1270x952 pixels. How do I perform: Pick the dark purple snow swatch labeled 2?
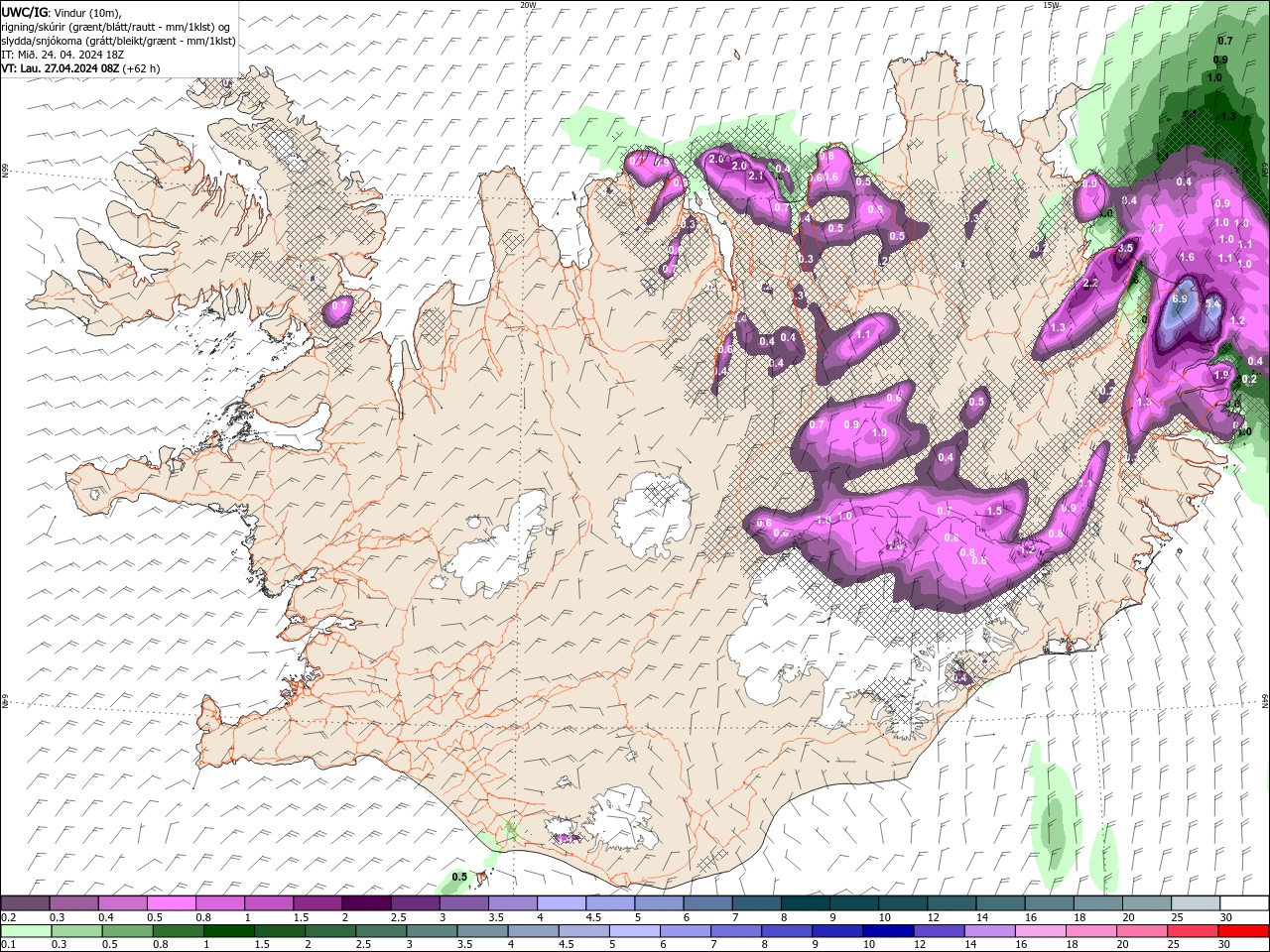[366, 903]
